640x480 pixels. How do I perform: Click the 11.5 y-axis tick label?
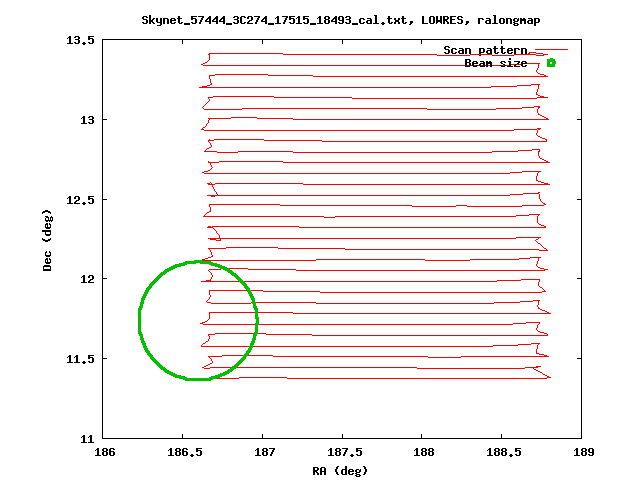tap(80, 359)
